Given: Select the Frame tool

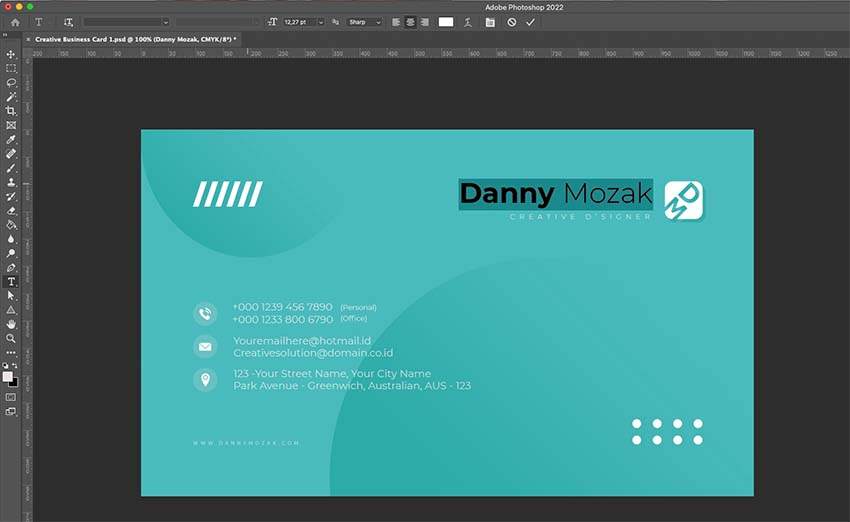Looking at the screenshot, I should click(11, 125).
